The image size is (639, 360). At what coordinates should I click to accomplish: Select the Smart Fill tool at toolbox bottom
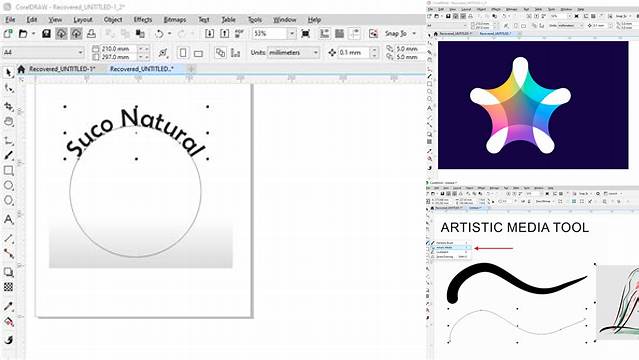click(9, 340)
